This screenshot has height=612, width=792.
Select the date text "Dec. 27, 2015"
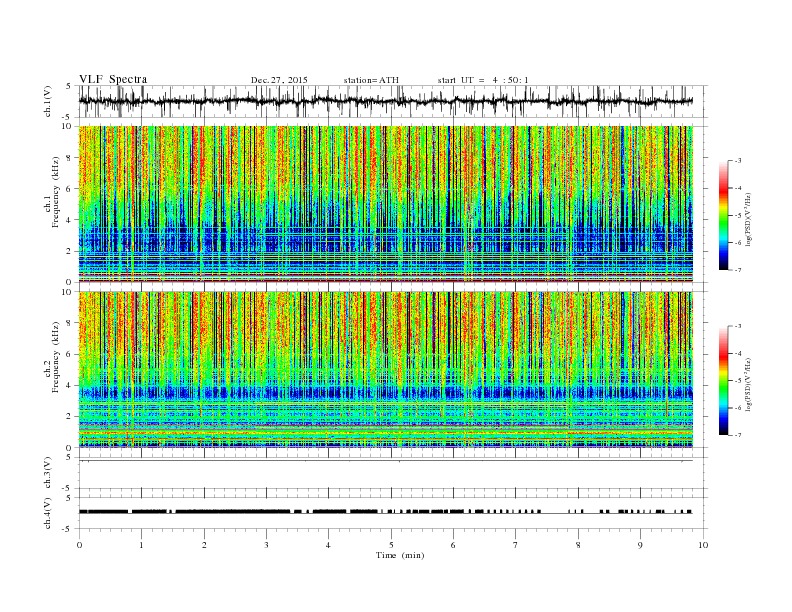pyautogui.click(x=279, y=80)
